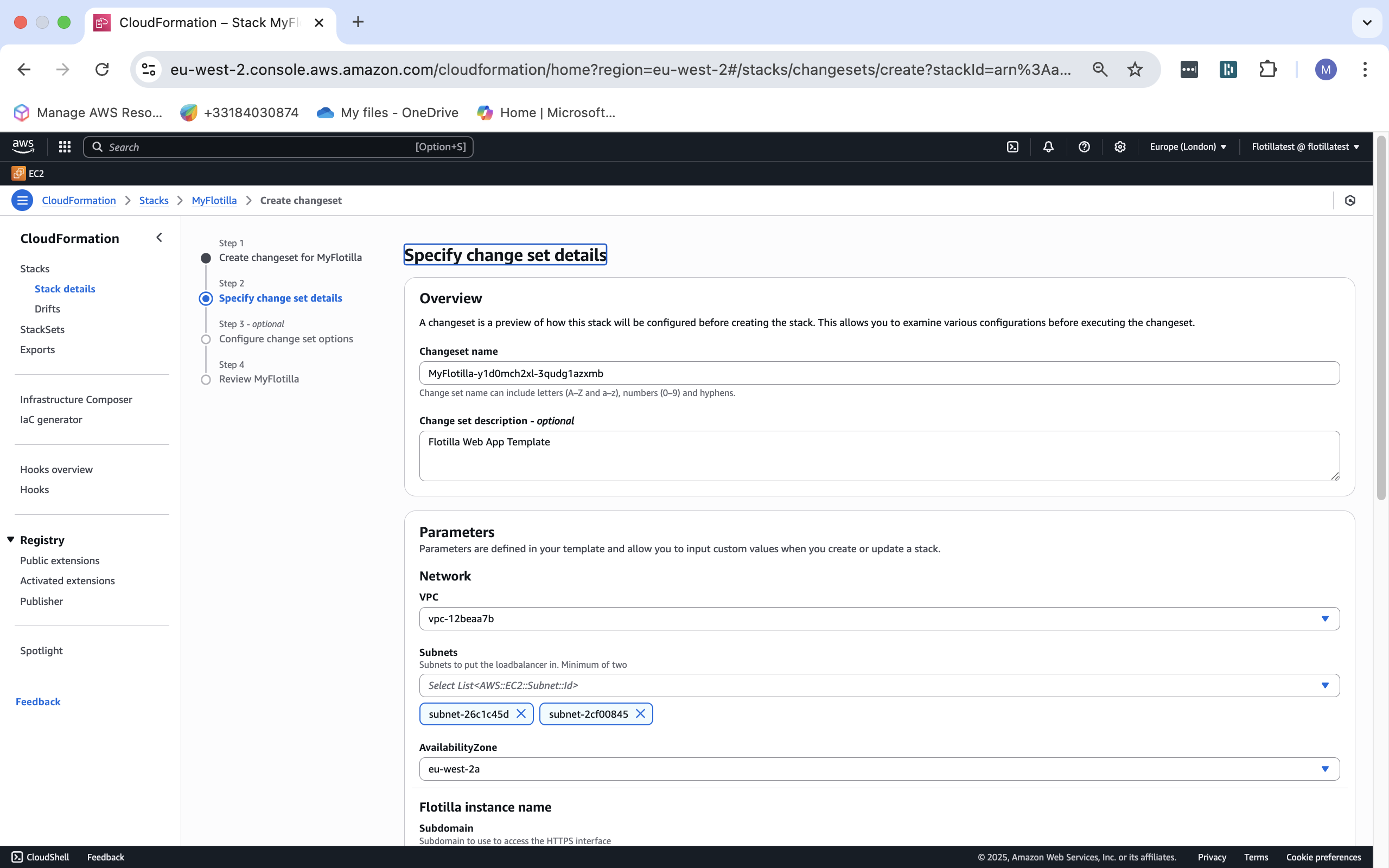
Task: Open the VPC dropdown
Action: (879, 619)
